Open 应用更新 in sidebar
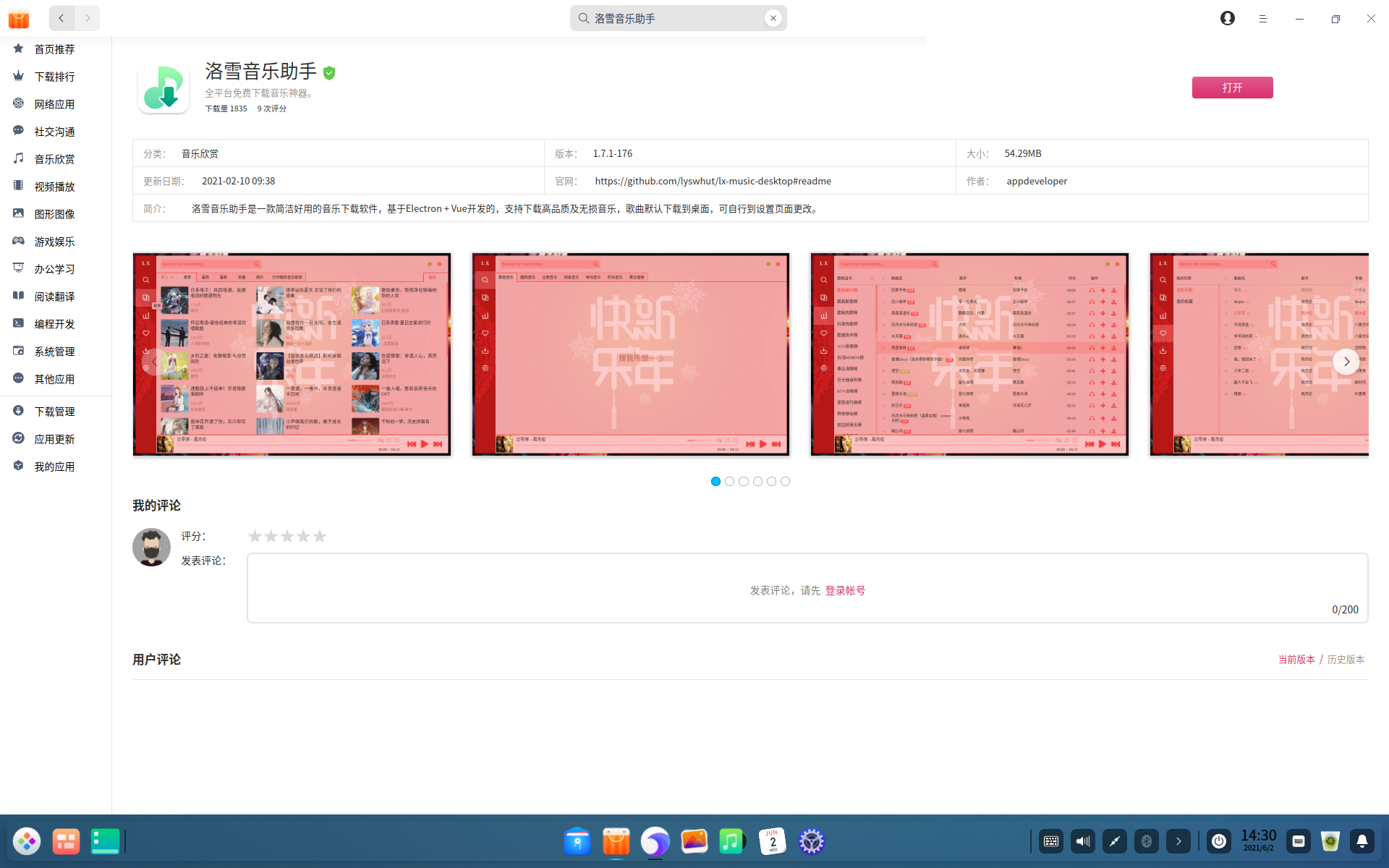This screenshot has height=868, width=1389. [x=54, y=439]
